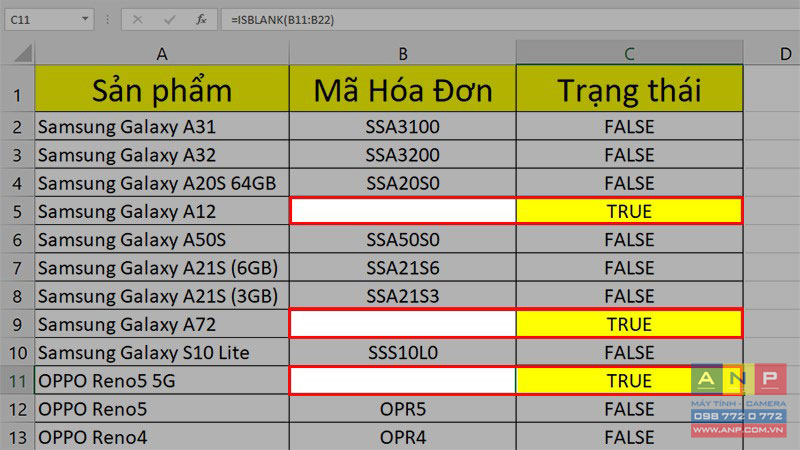The image size is (800, 450).
Task: Click invoice code 'OPR4'
Action: pyautogui.click(x=403, y=437)
